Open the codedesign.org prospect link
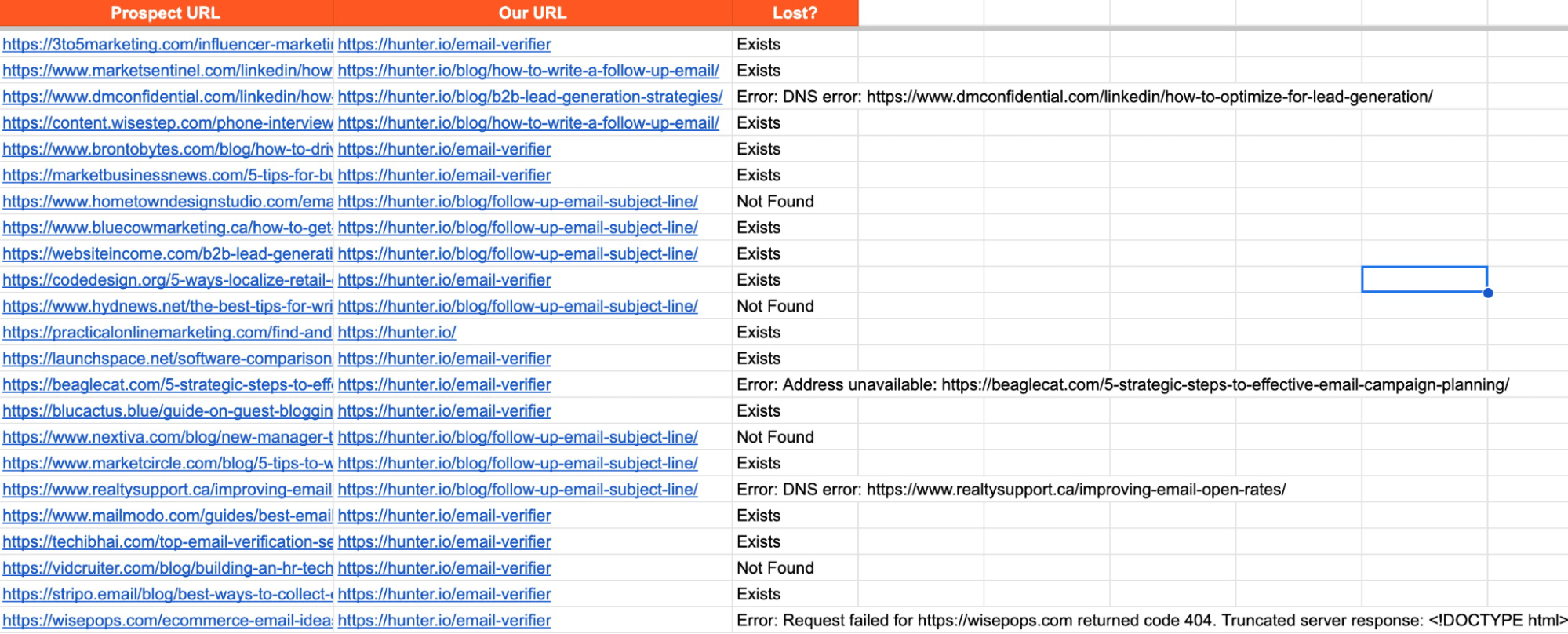The image size is (1568, 634). pyautogui.click(x=167, y=280)
